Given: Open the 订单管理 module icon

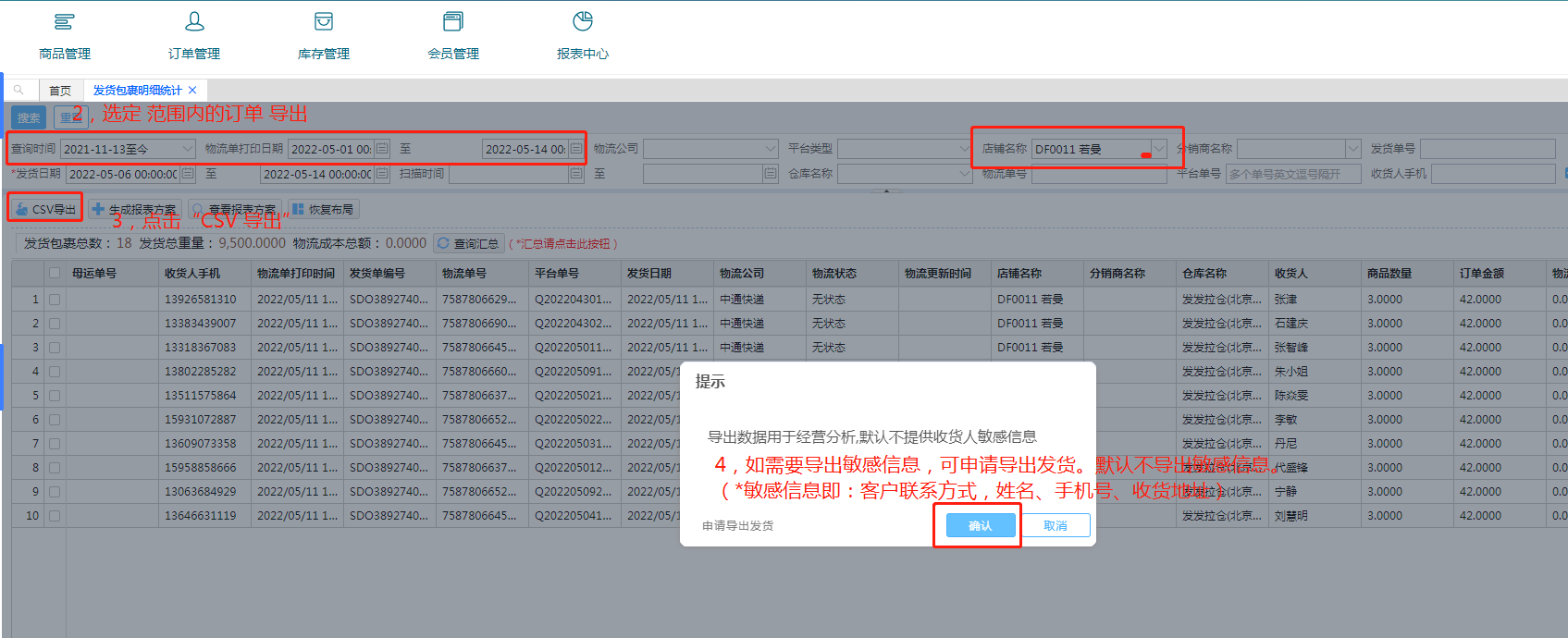Looking at the screenshot, I should pos(194,35).
